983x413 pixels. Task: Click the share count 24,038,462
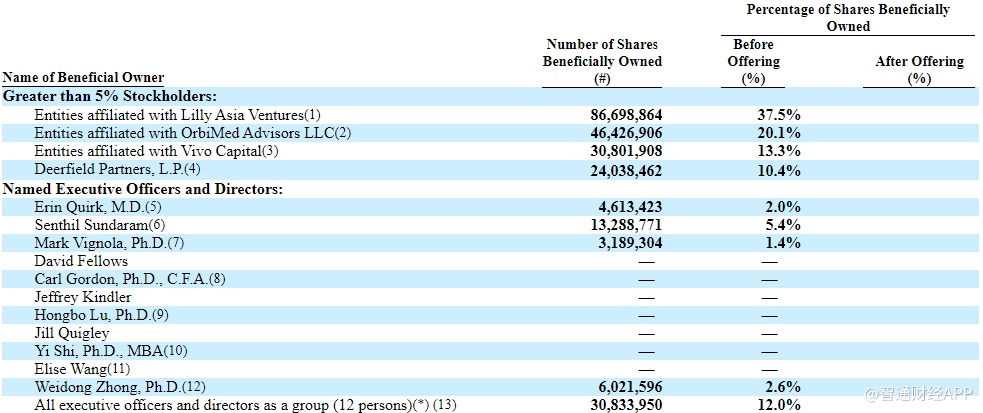click(x=626, y=169)
